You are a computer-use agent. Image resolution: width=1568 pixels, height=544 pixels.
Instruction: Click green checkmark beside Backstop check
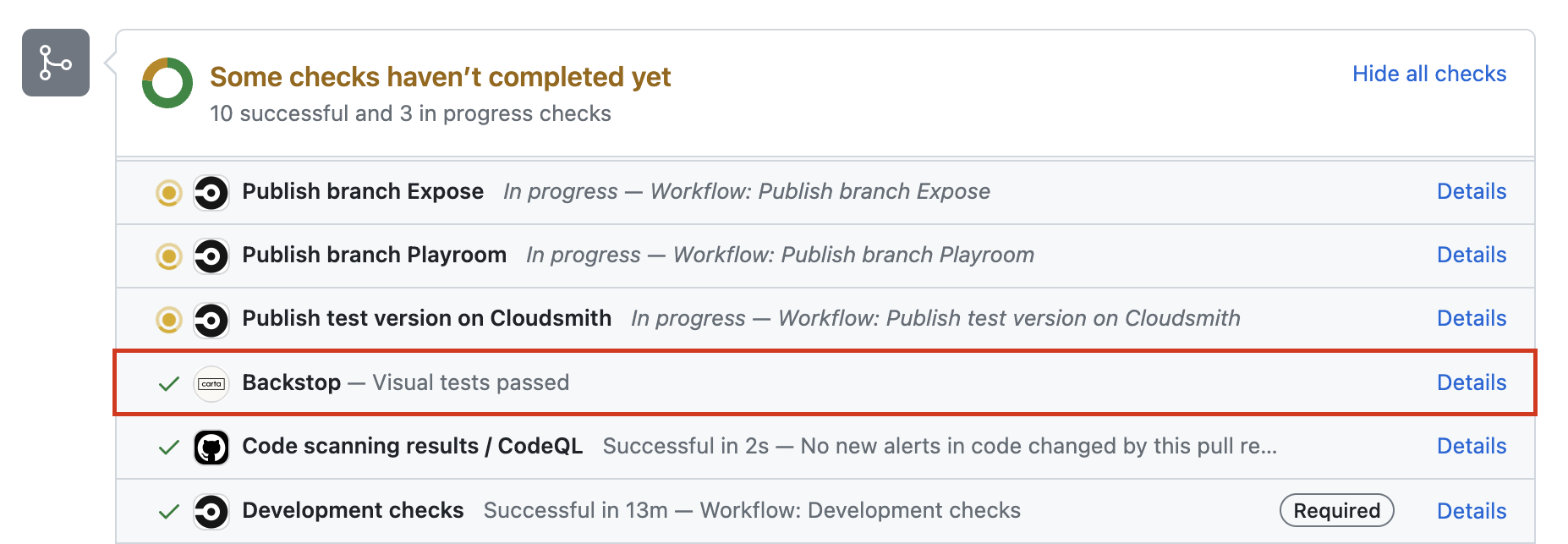pos(169,383)
